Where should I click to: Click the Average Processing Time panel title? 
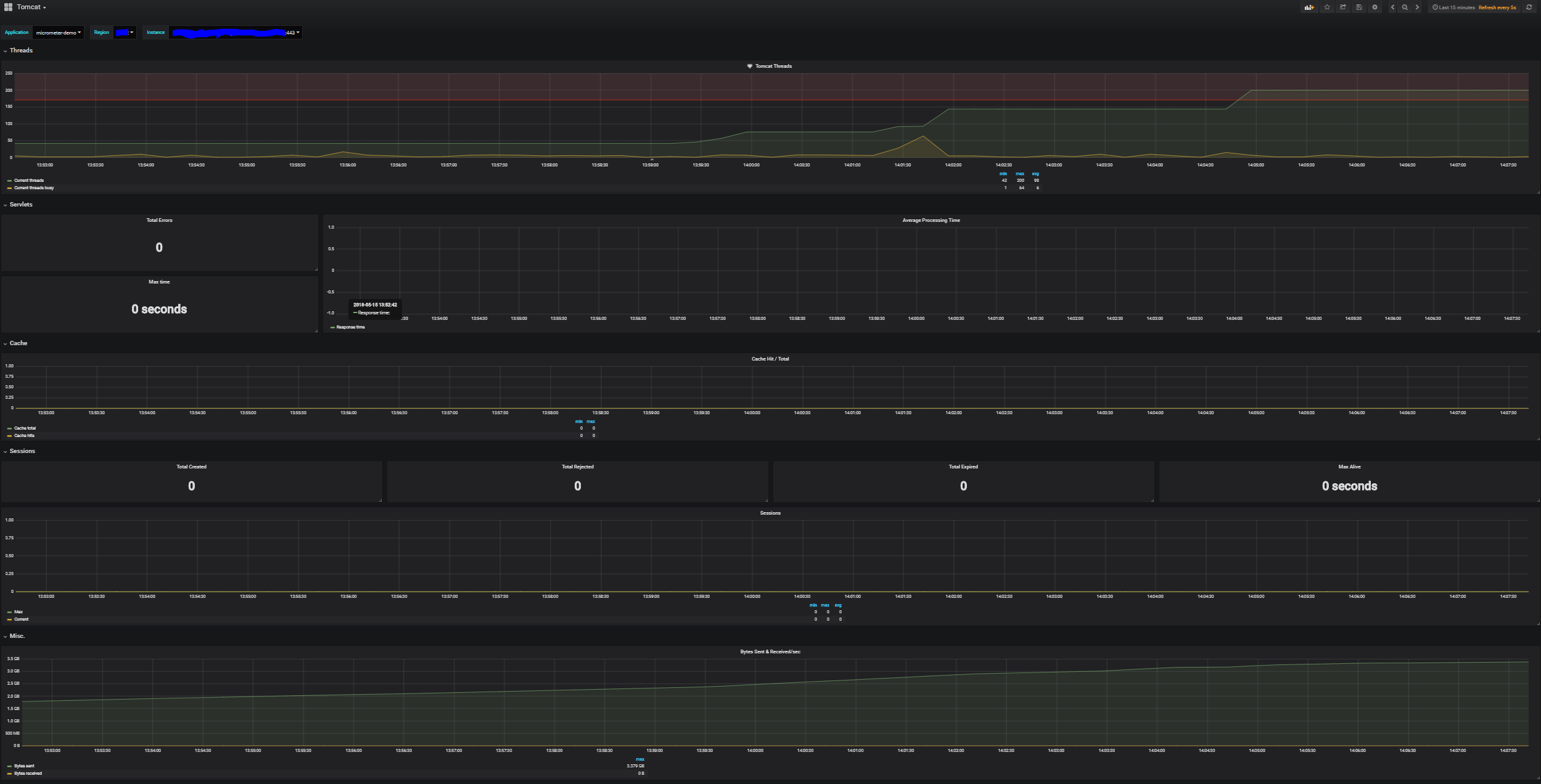(x=931, y=220)
